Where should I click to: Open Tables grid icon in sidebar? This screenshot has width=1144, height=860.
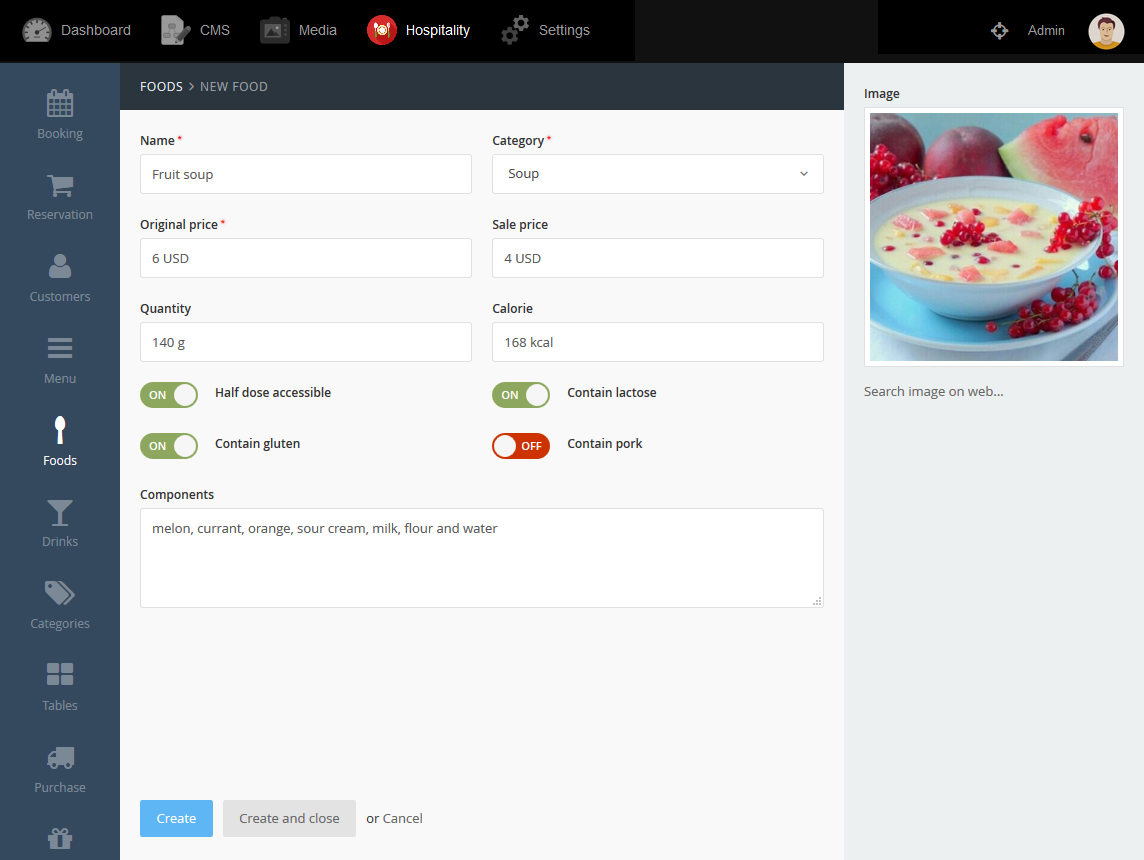coord(60,674)
